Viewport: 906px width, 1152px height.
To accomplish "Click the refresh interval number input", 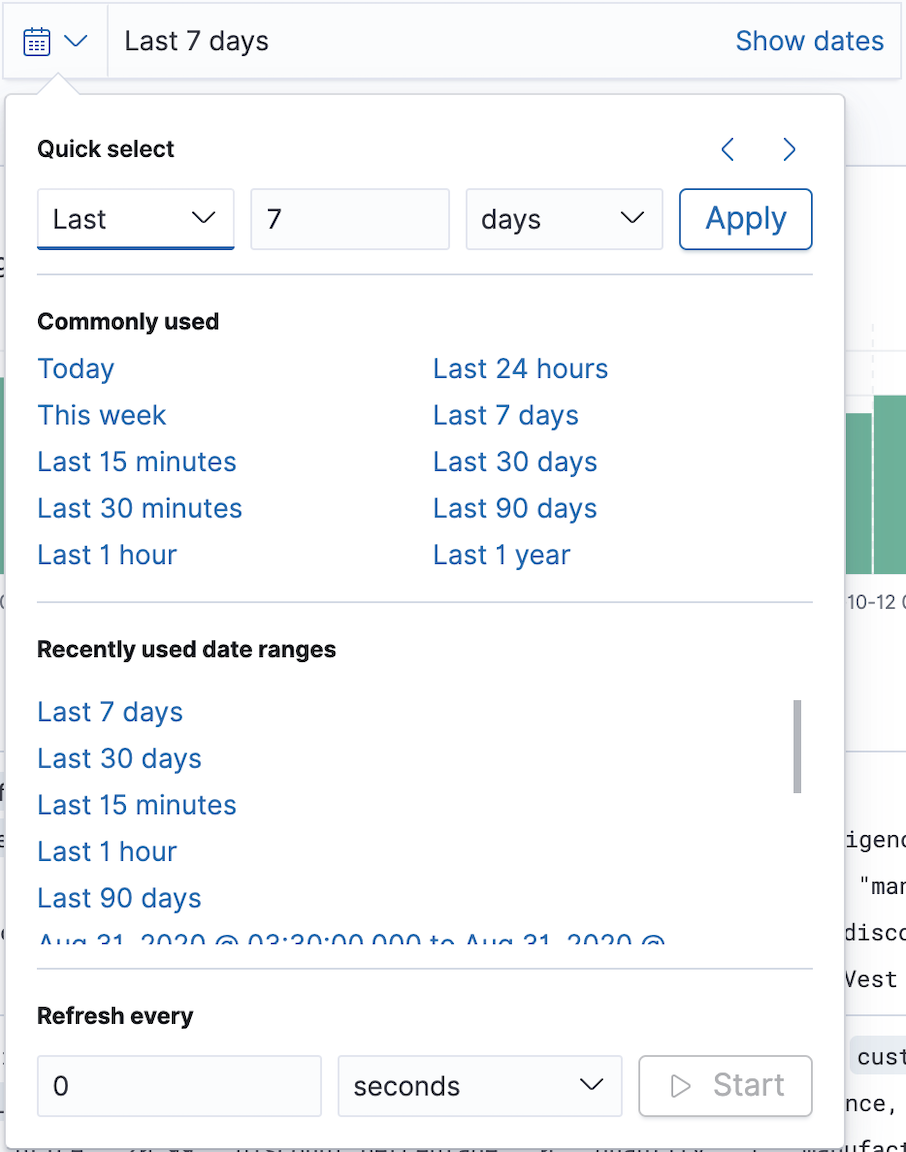I will tap(179, 1086).
